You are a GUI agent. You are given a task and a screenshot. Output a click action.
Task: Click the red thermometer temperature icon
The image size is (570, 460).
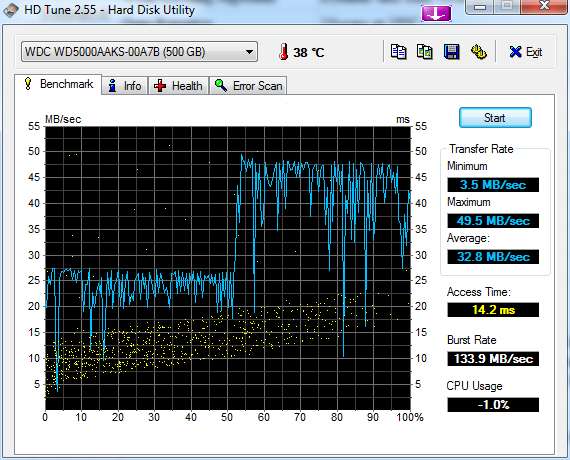tap(284, 52)
